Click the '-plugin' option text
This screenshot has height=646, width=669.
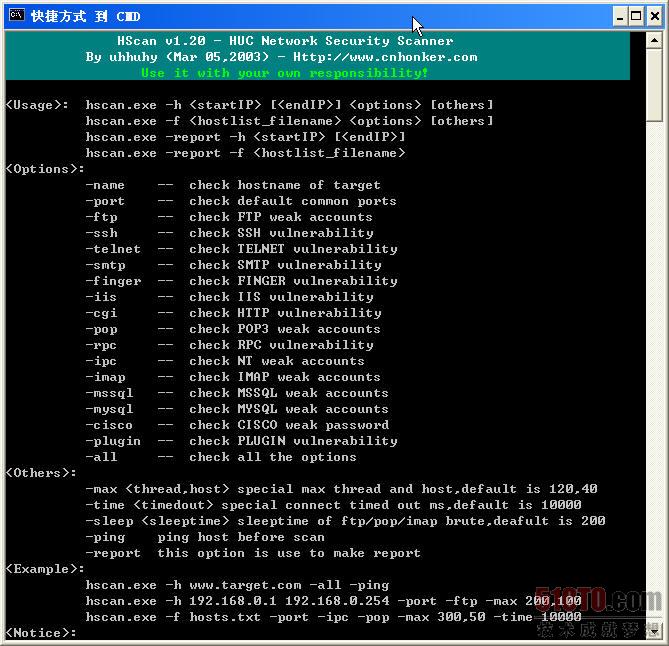pyautogui.click(x=113, y=441)
